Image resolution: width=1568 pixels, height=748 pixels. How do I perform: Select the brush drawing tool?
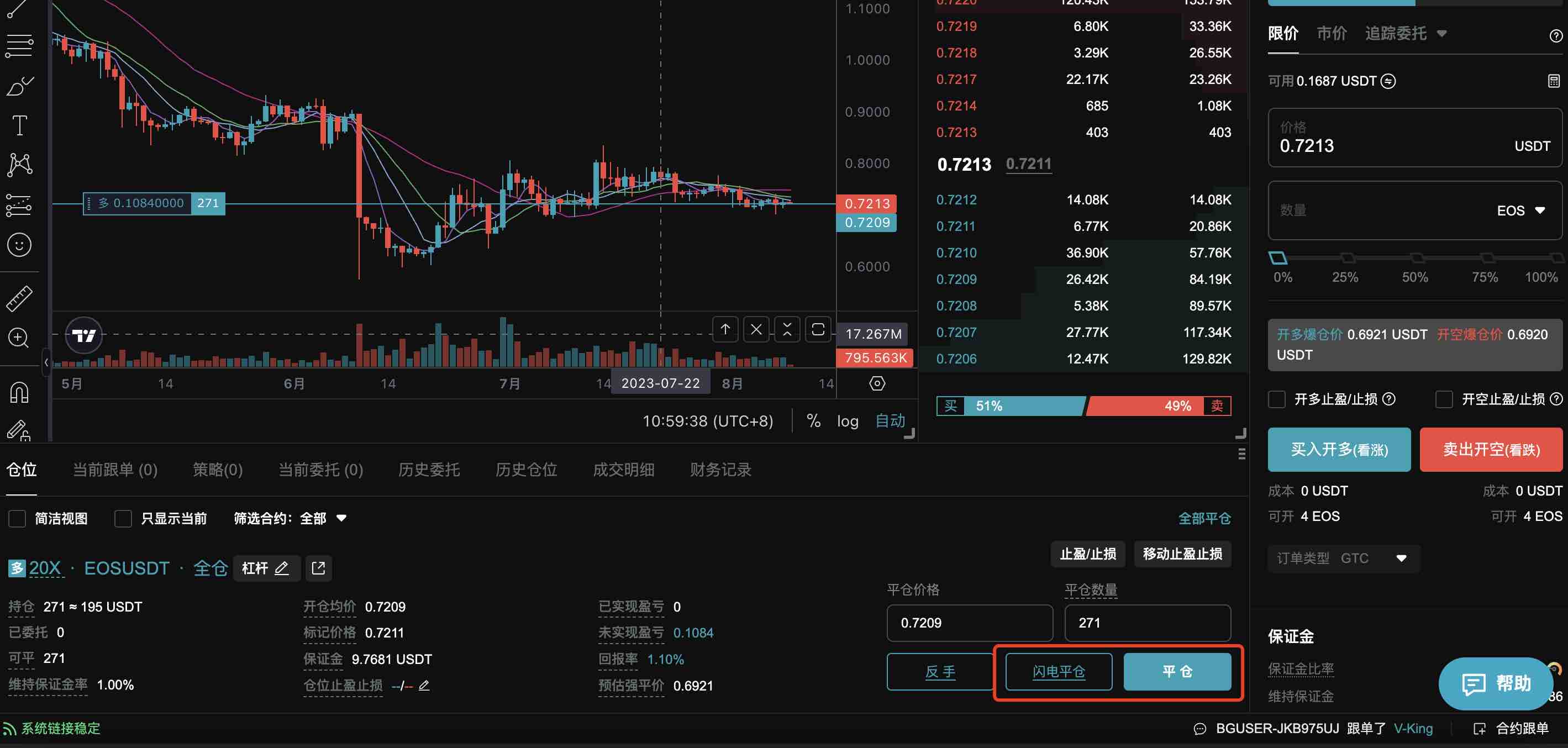[19, 86]
